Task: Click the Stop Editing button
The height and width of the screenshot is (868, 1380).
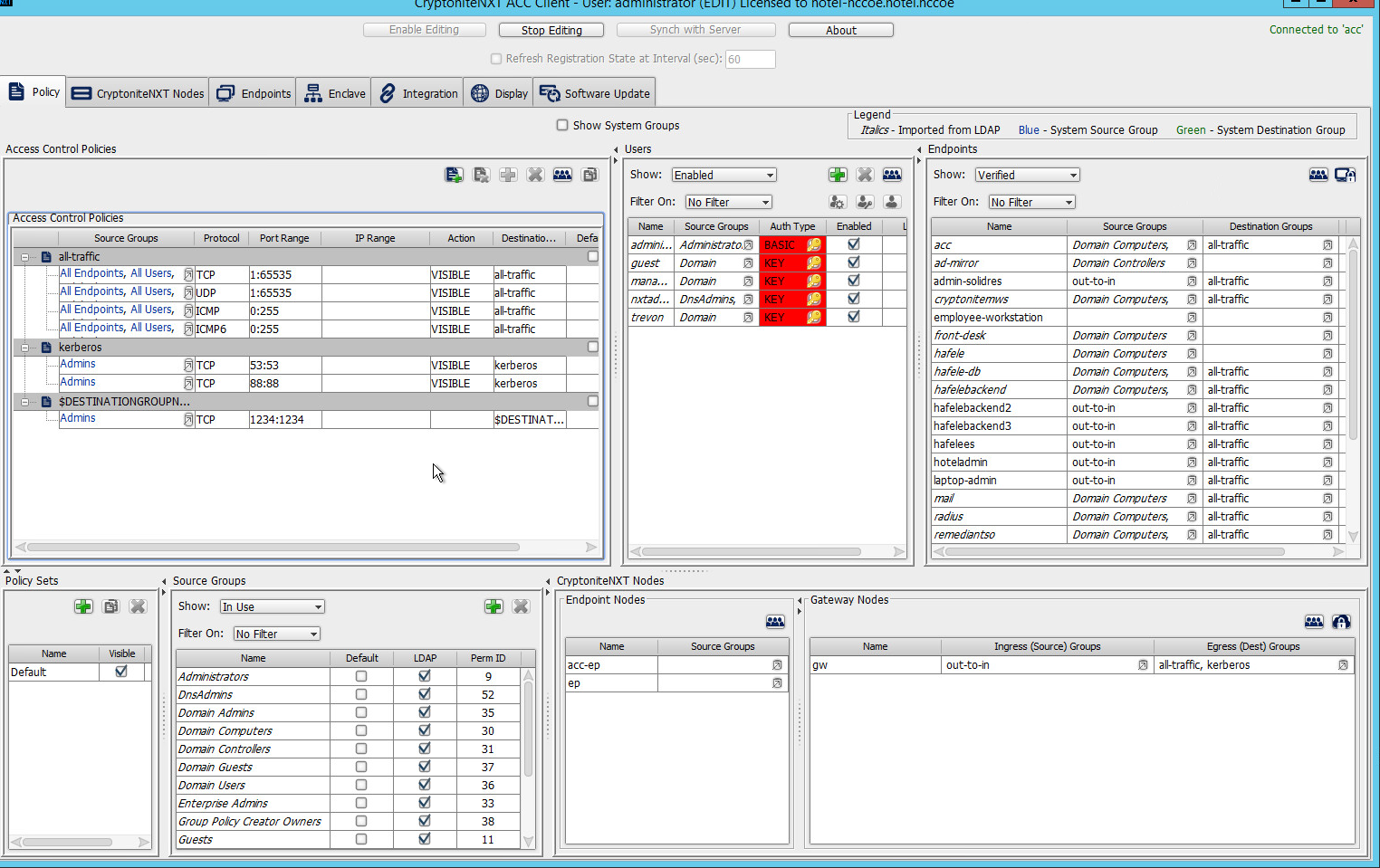Action: coord(551,30)
